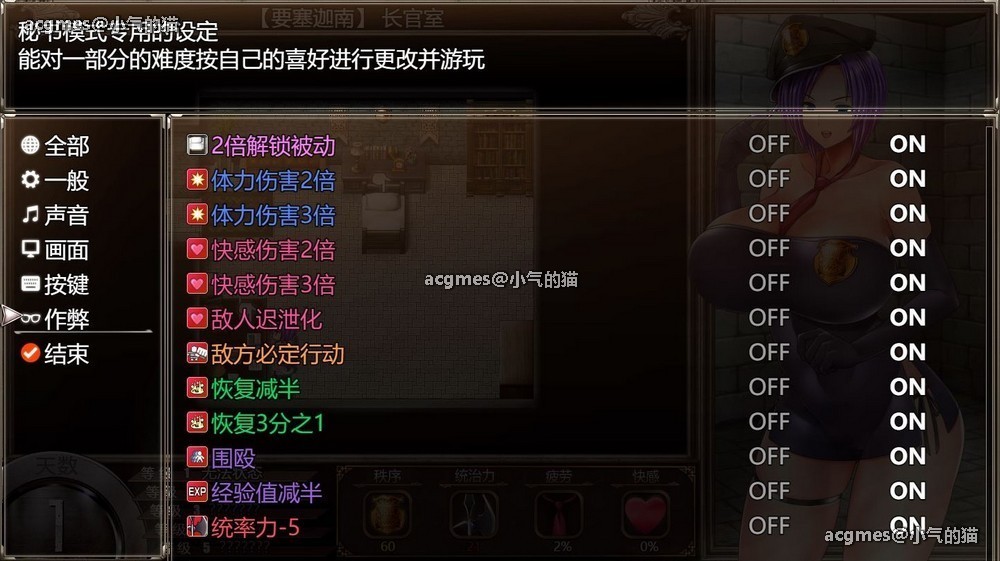
Task: Turn ON 2倍解锁被动
Action: pos(908,144)
